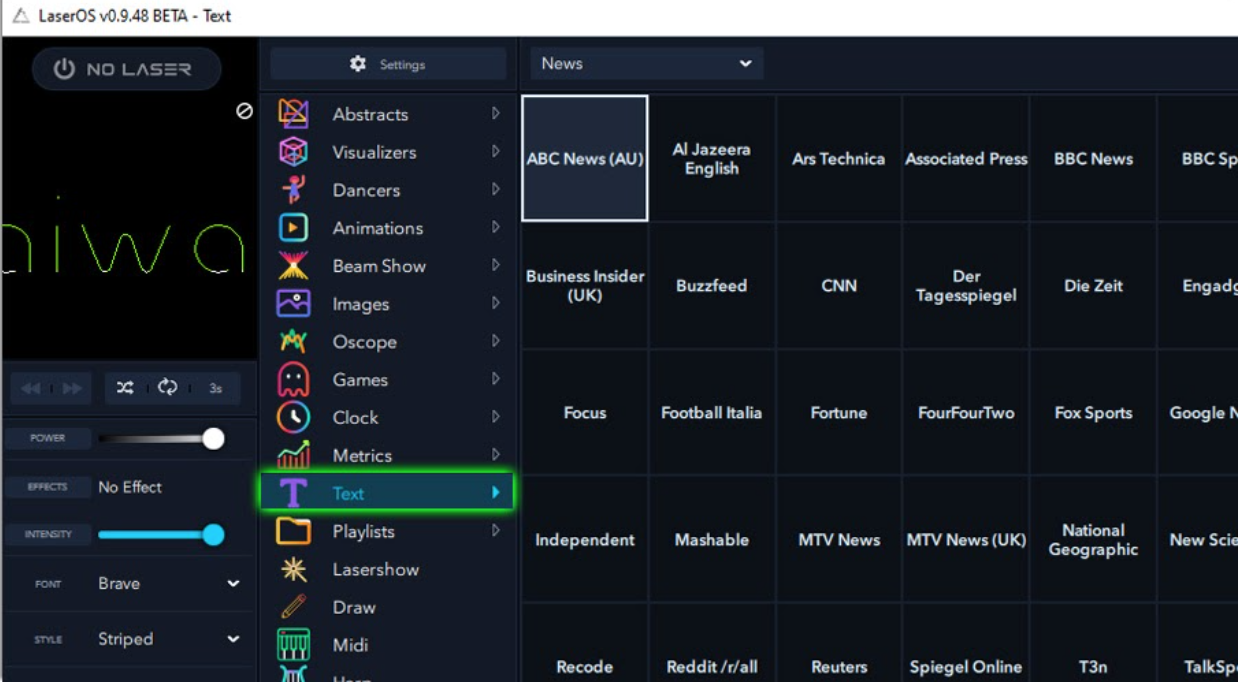
Task: Click the Oscope waveform icon
Action: coord(293,342)
